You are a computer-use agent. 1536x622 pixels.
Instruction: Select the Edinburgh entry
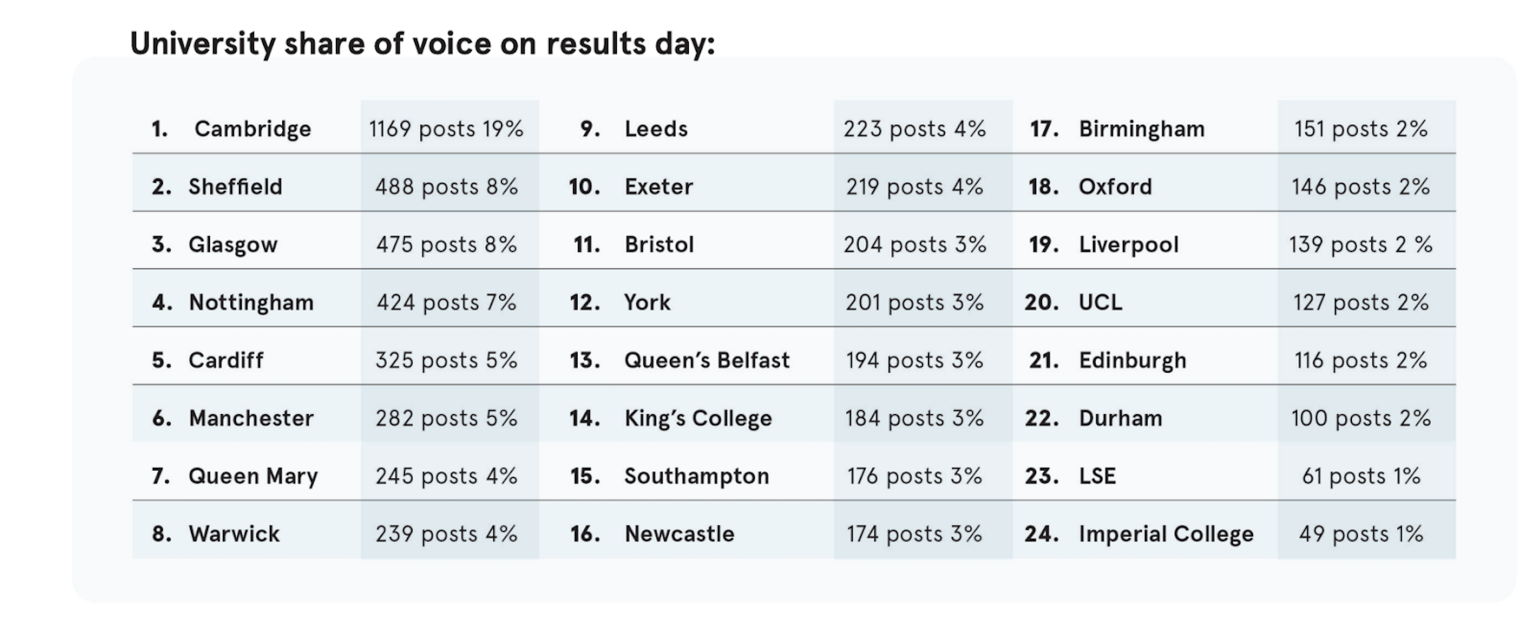pyautogui.click(x=1132, y=361)
